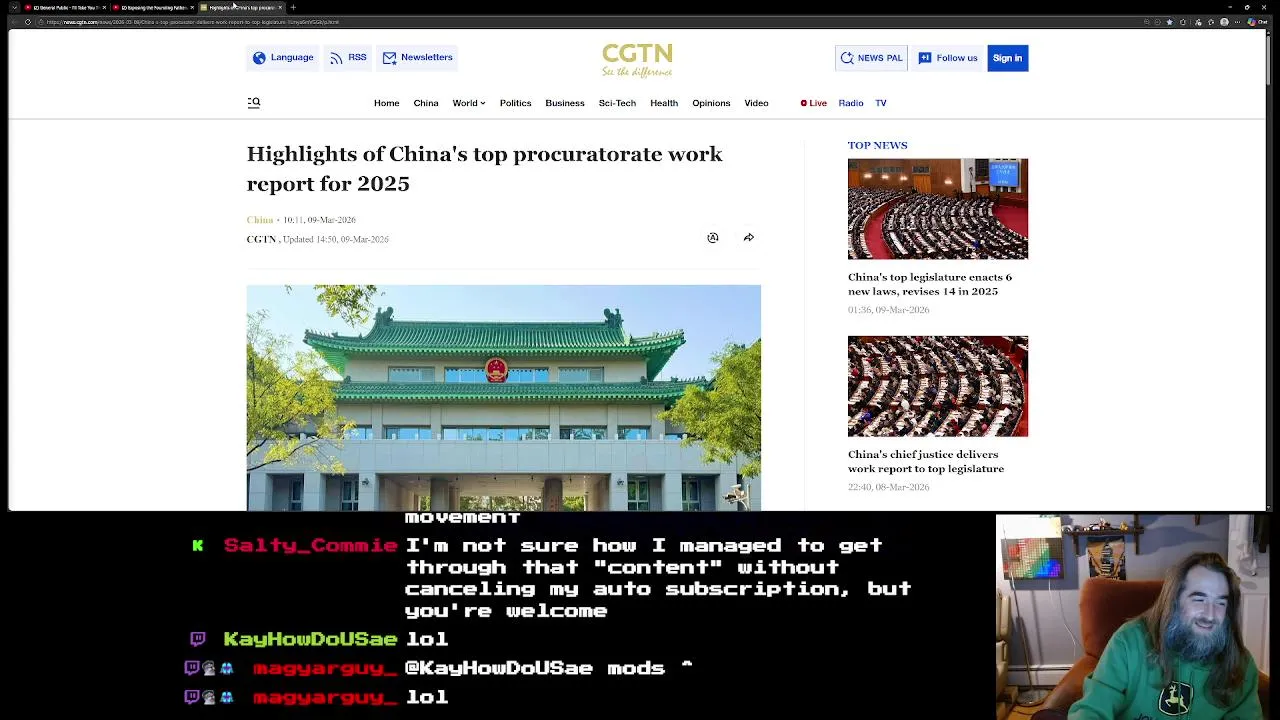The image size is (1280, 720).
Task: Open the Language selector globe icon
Action: pyautogui.click(x=259, y=58)
